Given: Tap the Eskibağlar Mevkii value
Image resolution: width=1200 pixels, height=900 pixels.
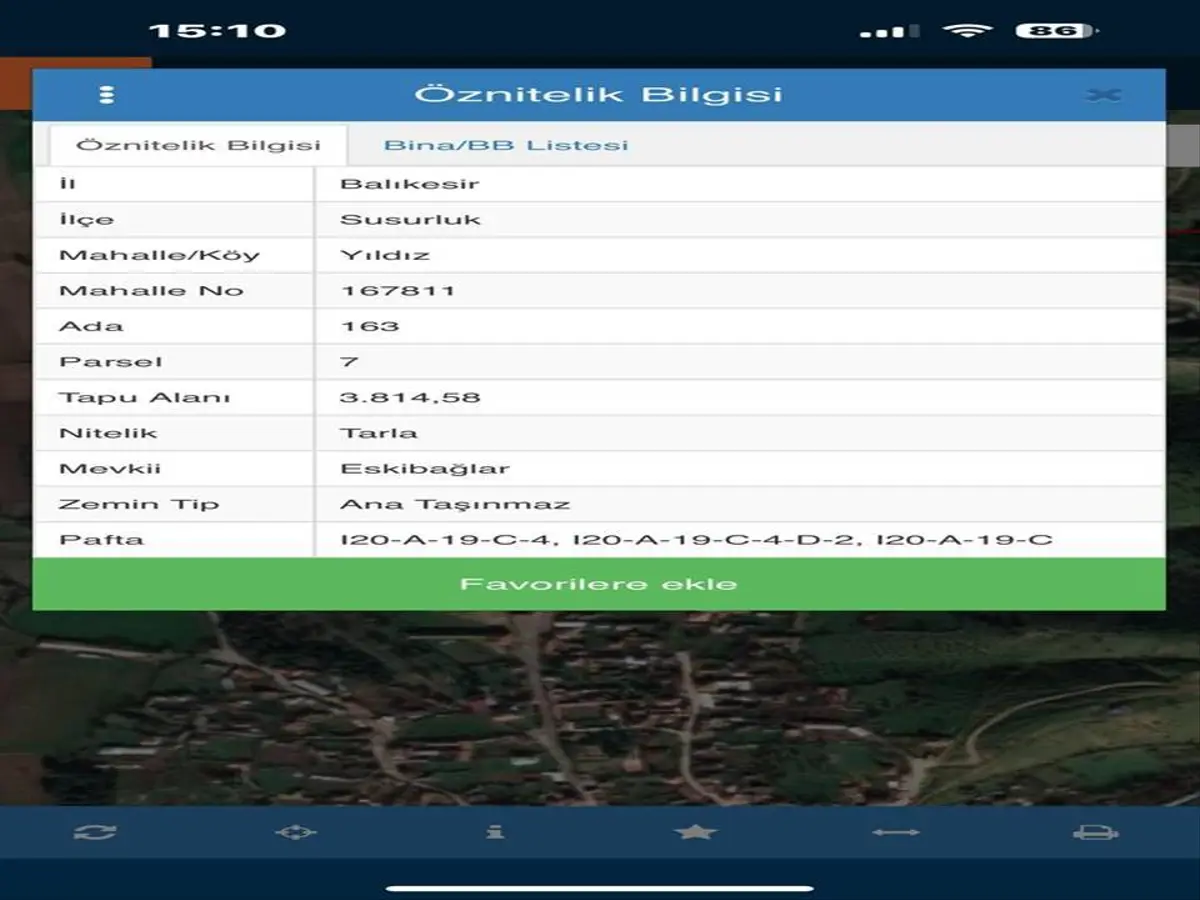Looking at the screenshot, I should (425, 468).
